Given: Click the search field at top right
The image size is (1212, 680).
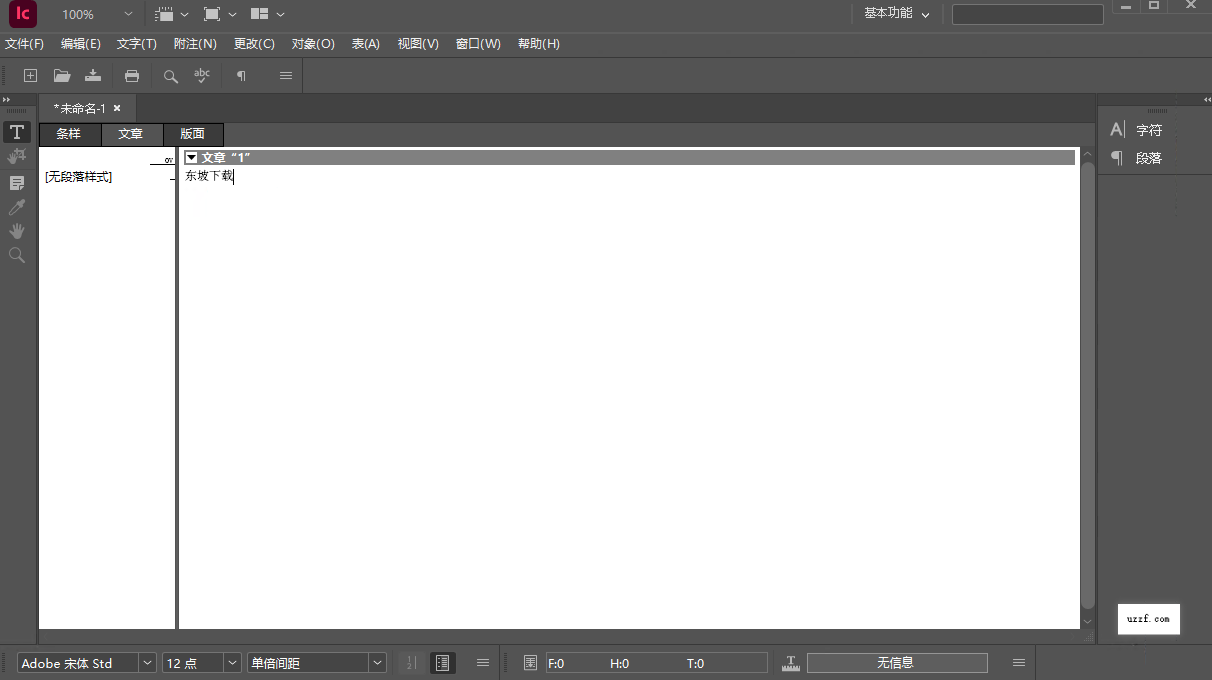Looking at the screenshot, I should 1027,14.
